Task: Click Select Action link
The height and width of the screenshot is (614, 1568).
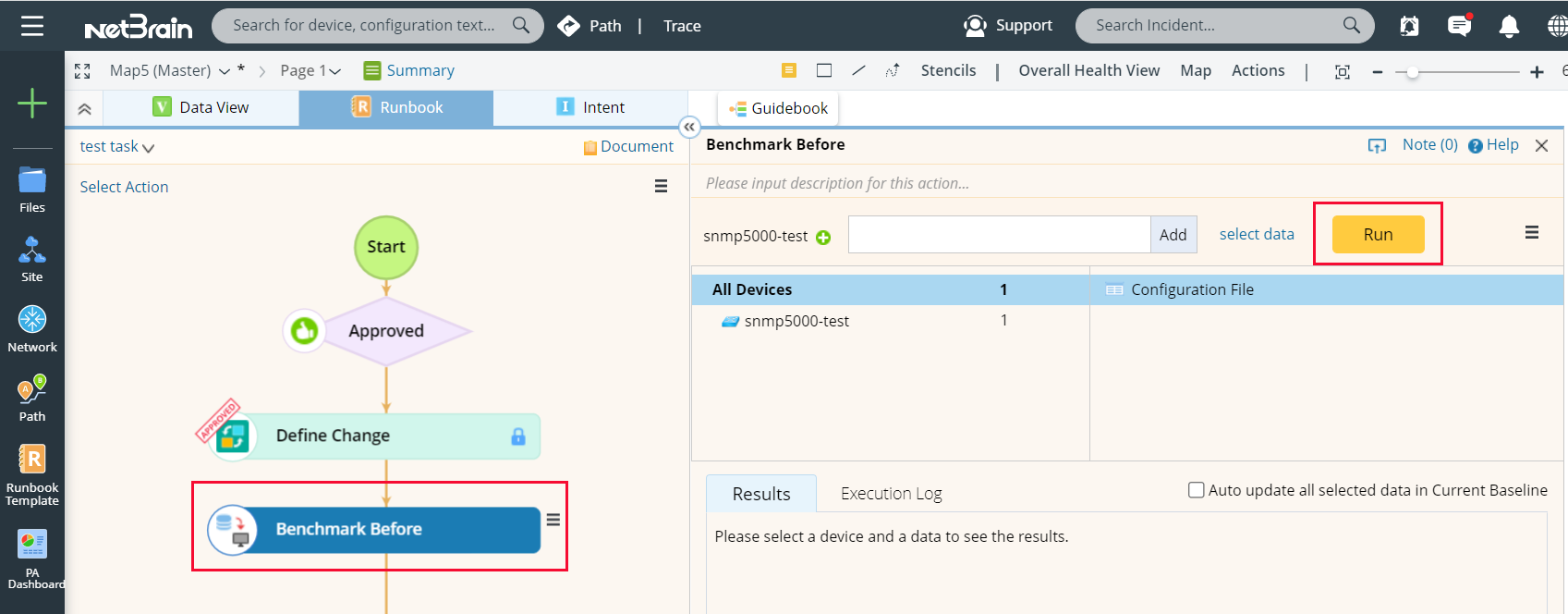Action: (124, 187)
